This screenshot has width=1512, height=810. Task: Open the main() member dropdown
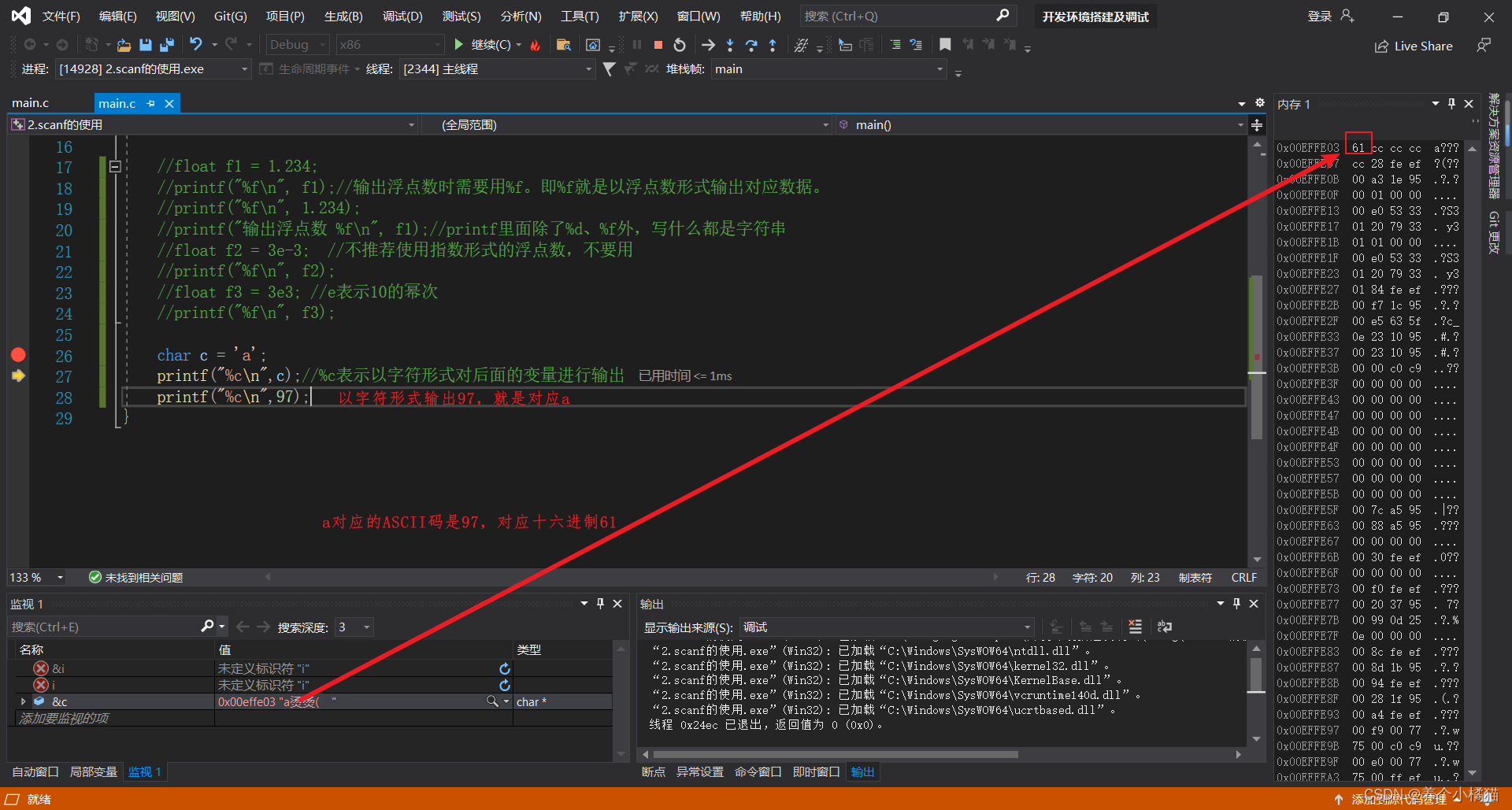click(1041, 125)
